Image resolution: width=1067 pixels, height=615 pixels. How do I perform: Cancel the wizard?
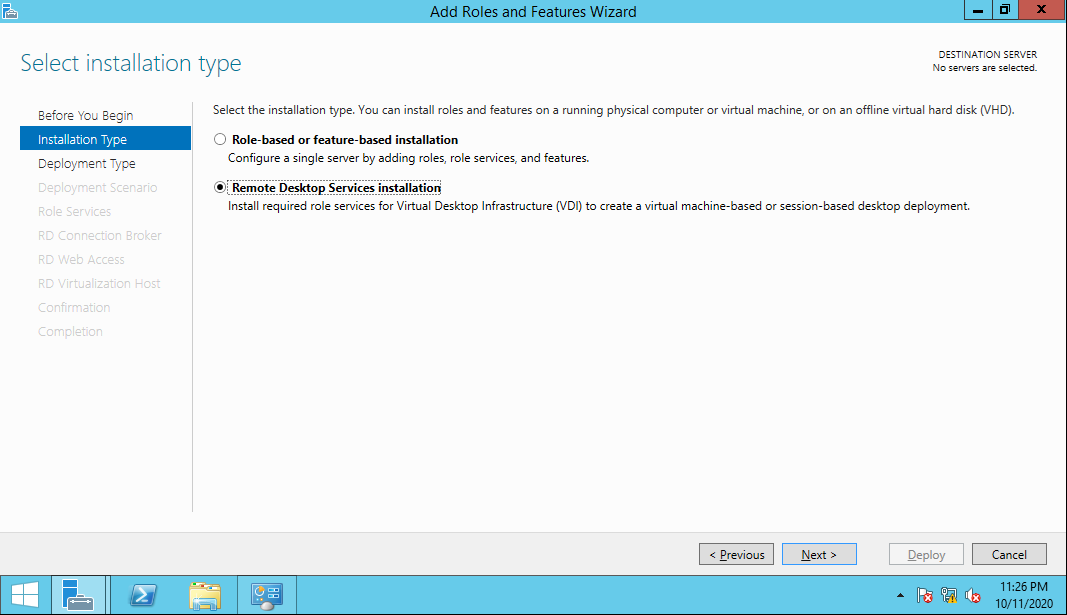coord(1009,554)
